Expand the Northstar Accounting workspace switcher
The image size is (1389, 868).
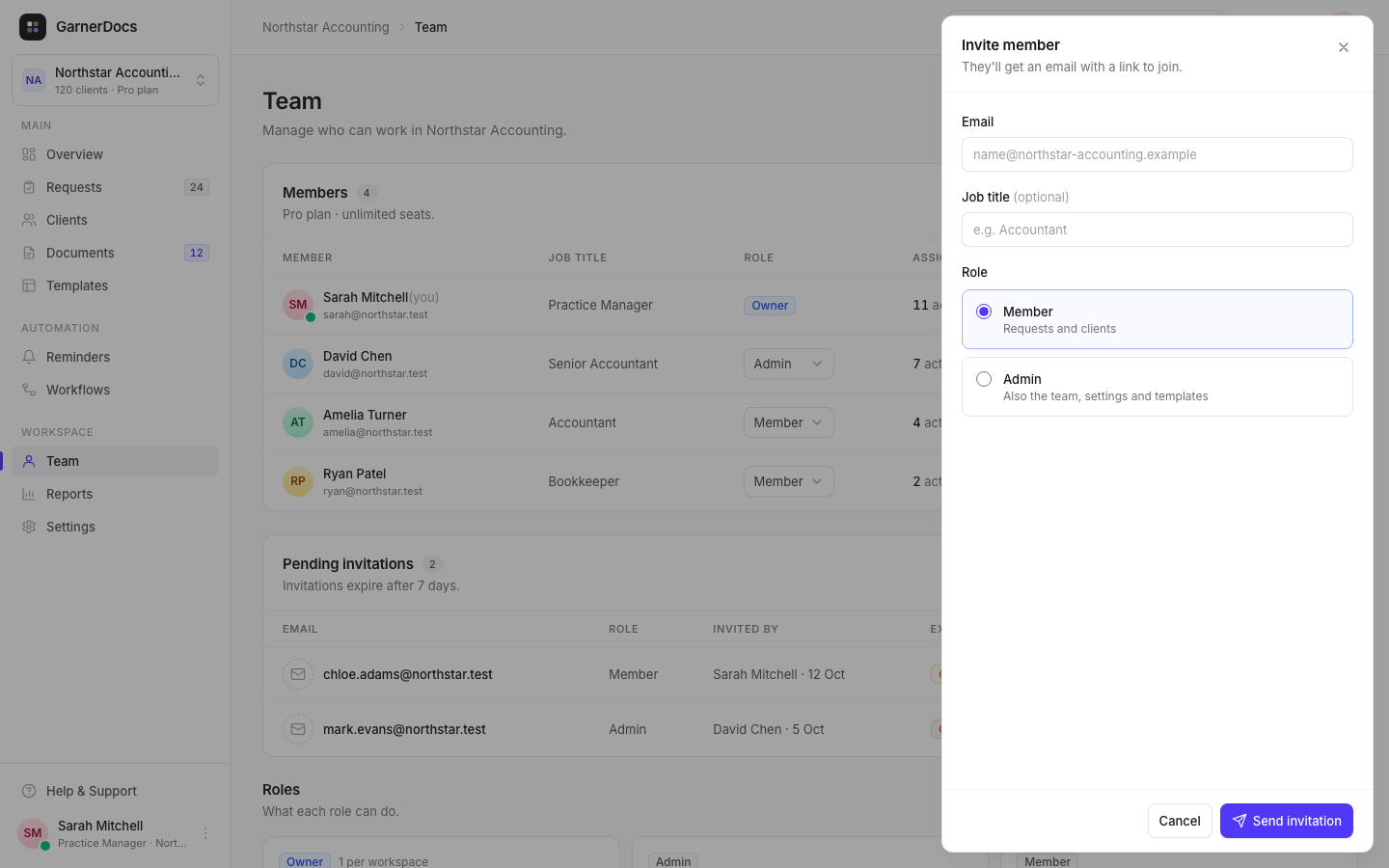click(x=115, y=80)
